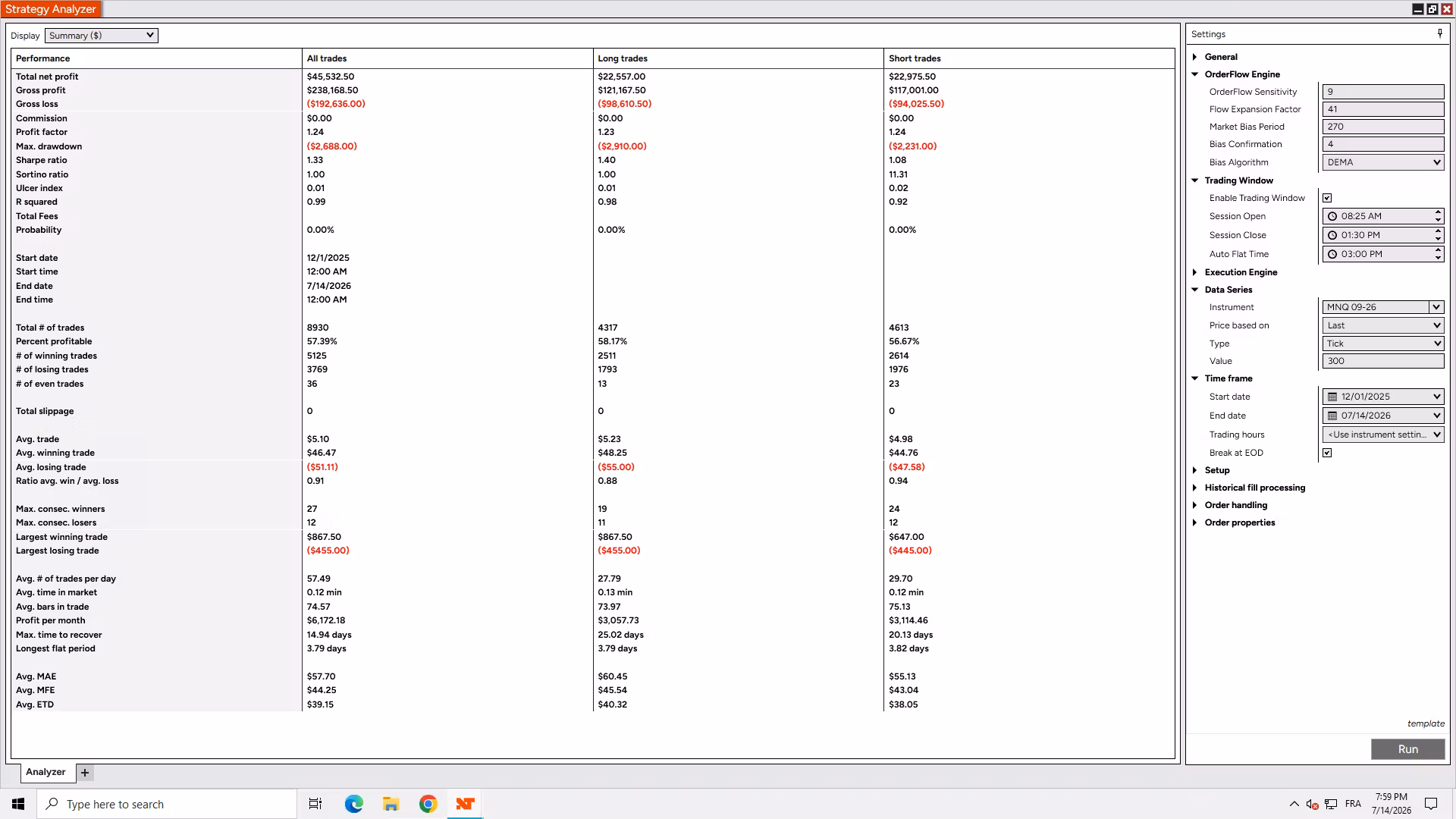Open the Display Summary ($) dropdown

pyautogui.click(x=102, y=36)
